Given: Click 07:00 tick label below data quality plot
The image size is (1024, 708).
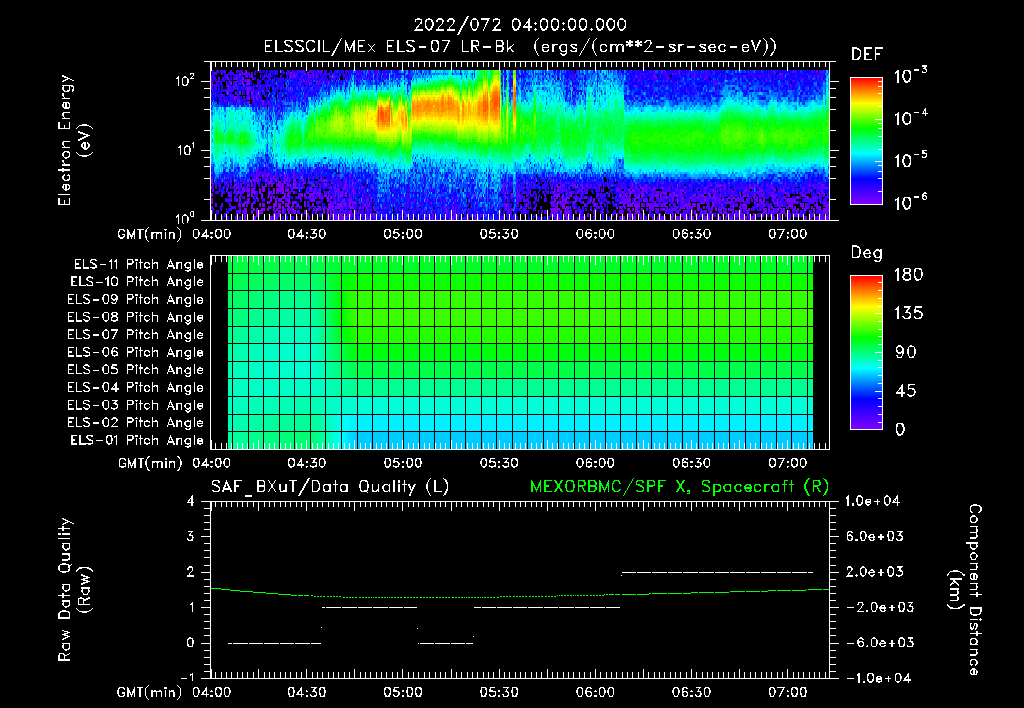Looking at the screenshot, I should click(788, 692).
